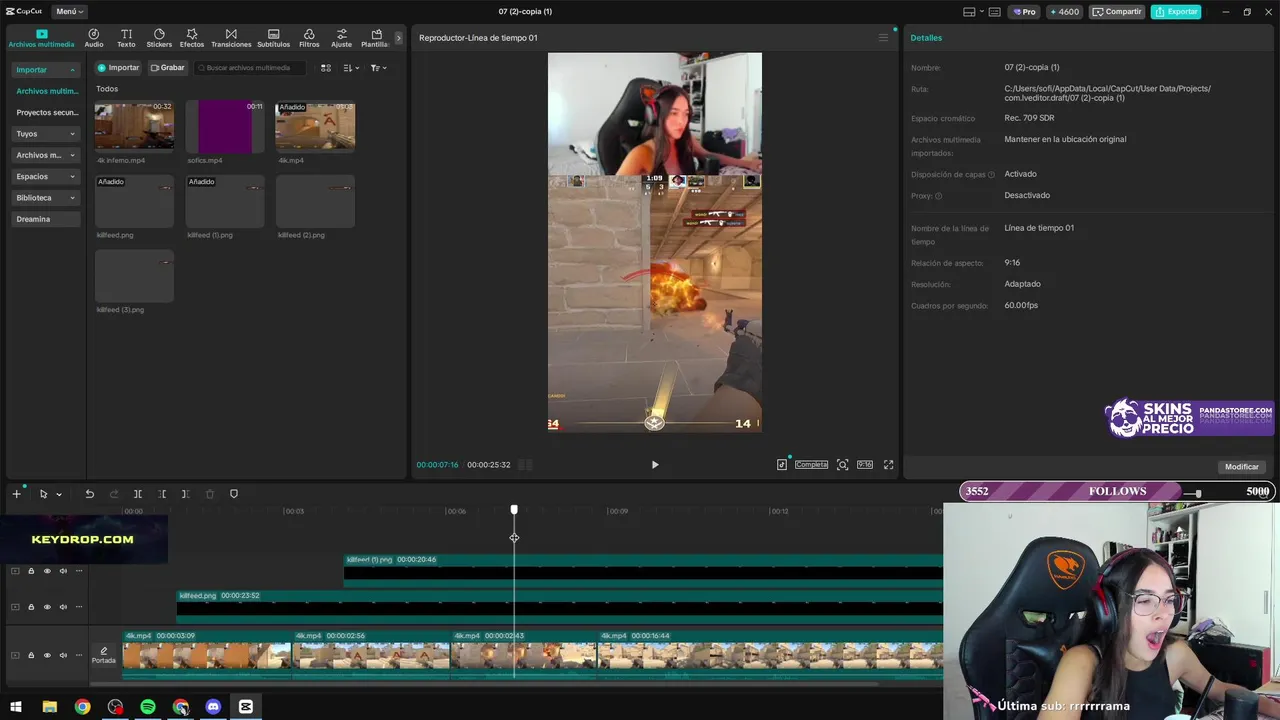This screenshot has width=1280, height=720.
Task: Switch to the Stickers tab
Action: click(x=159, y=38)
